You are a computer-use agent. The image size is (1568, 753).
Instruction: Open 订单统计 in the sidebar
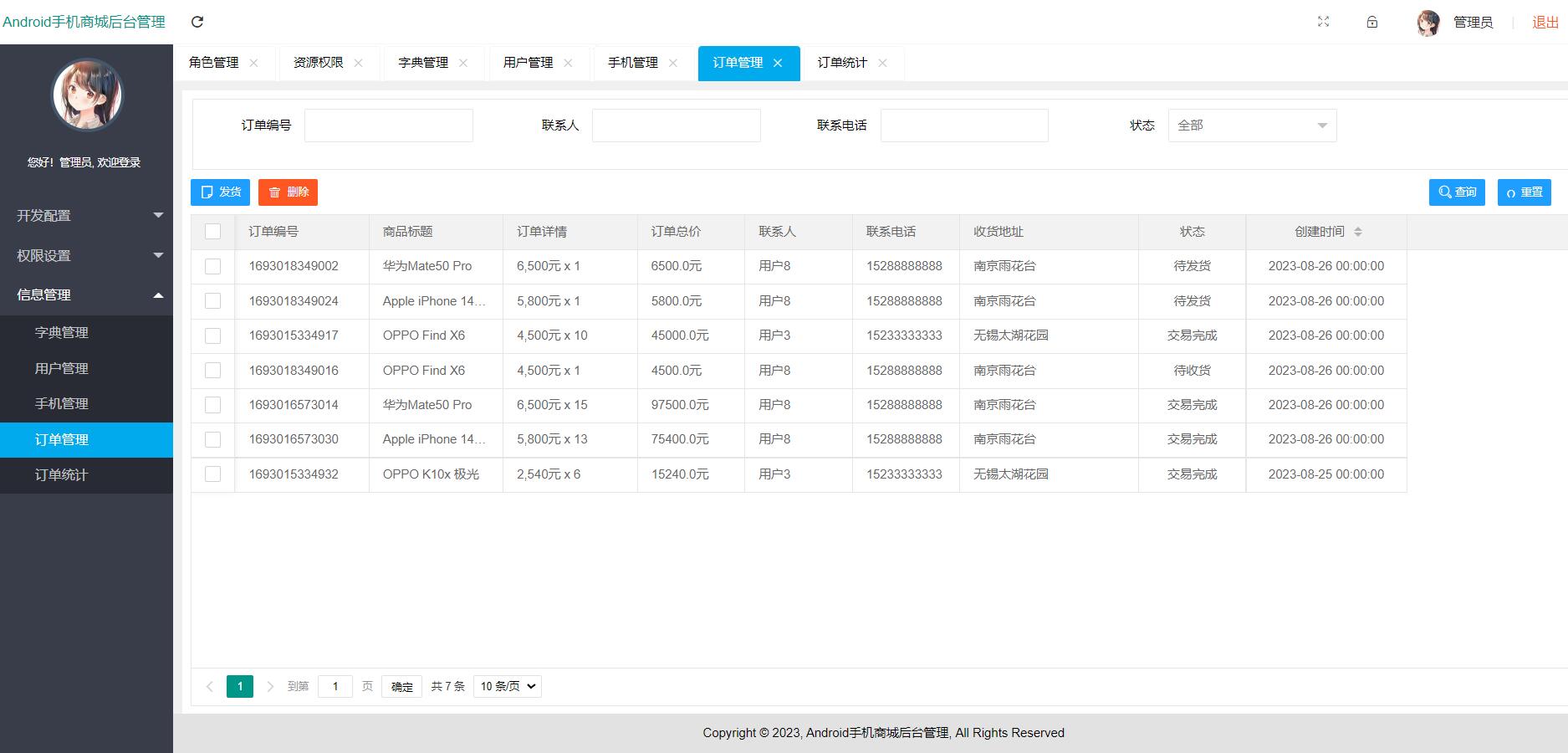click(x=87, y=475)
